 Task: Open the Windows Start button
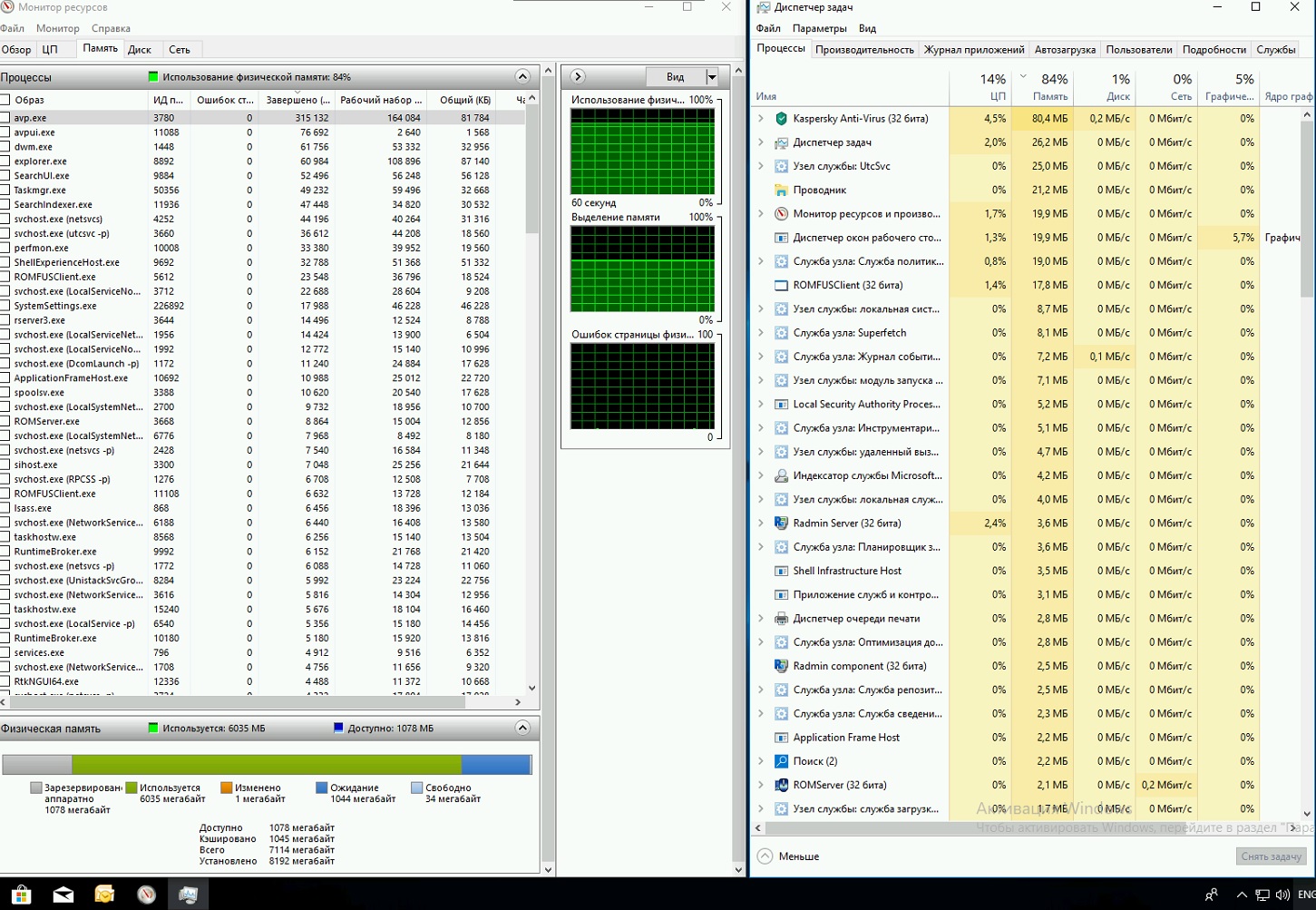pos(21,894)
